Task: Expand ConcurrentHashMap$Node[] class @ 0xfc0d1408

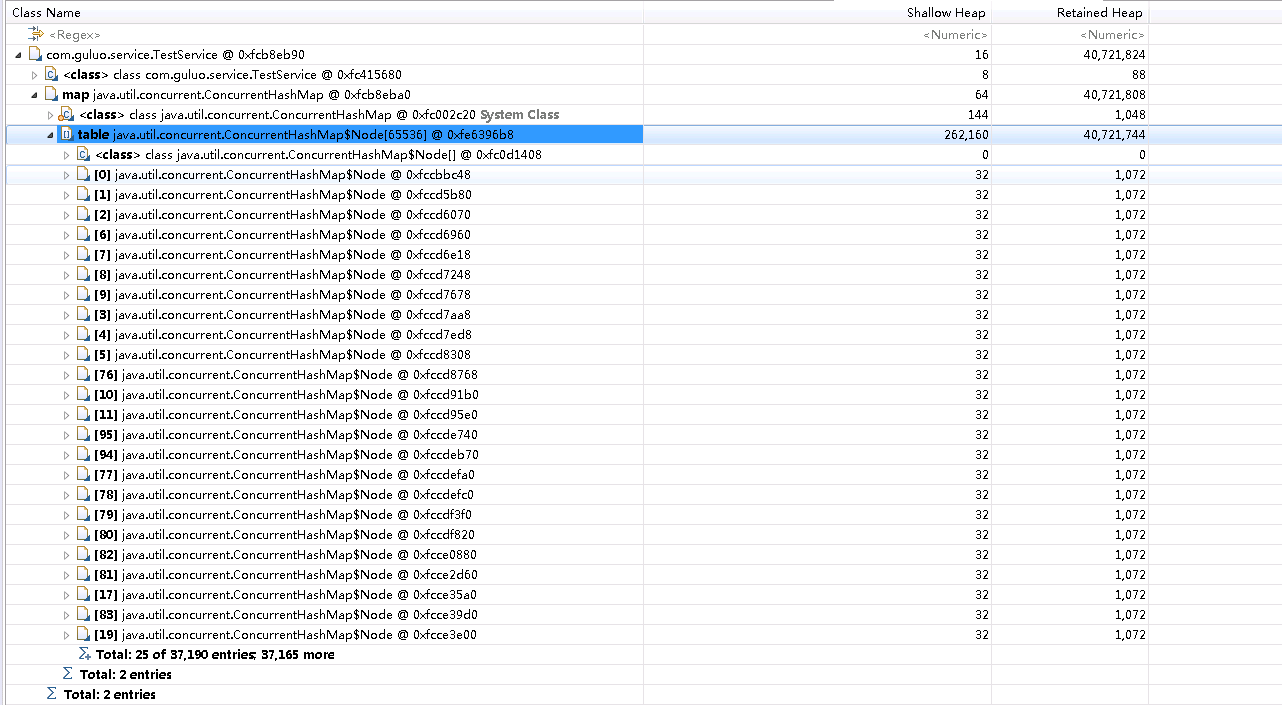Action: pyautogui.click(x=67, y=155)
